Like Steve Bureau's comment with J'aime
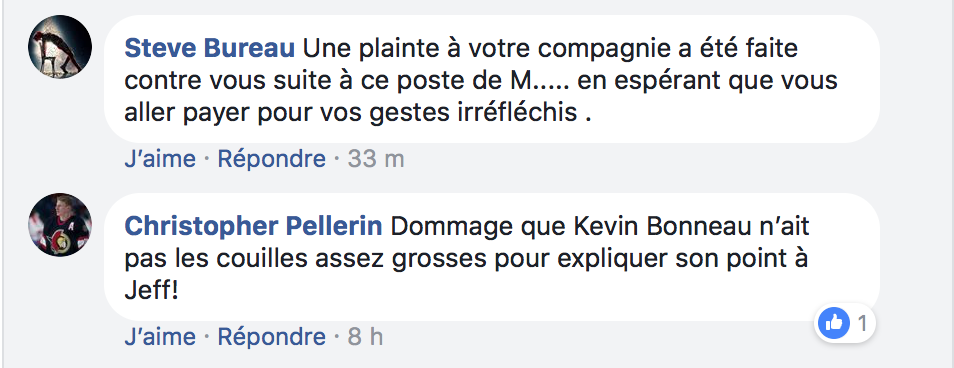Screen dimensions: 954x368 pos(160,159)
